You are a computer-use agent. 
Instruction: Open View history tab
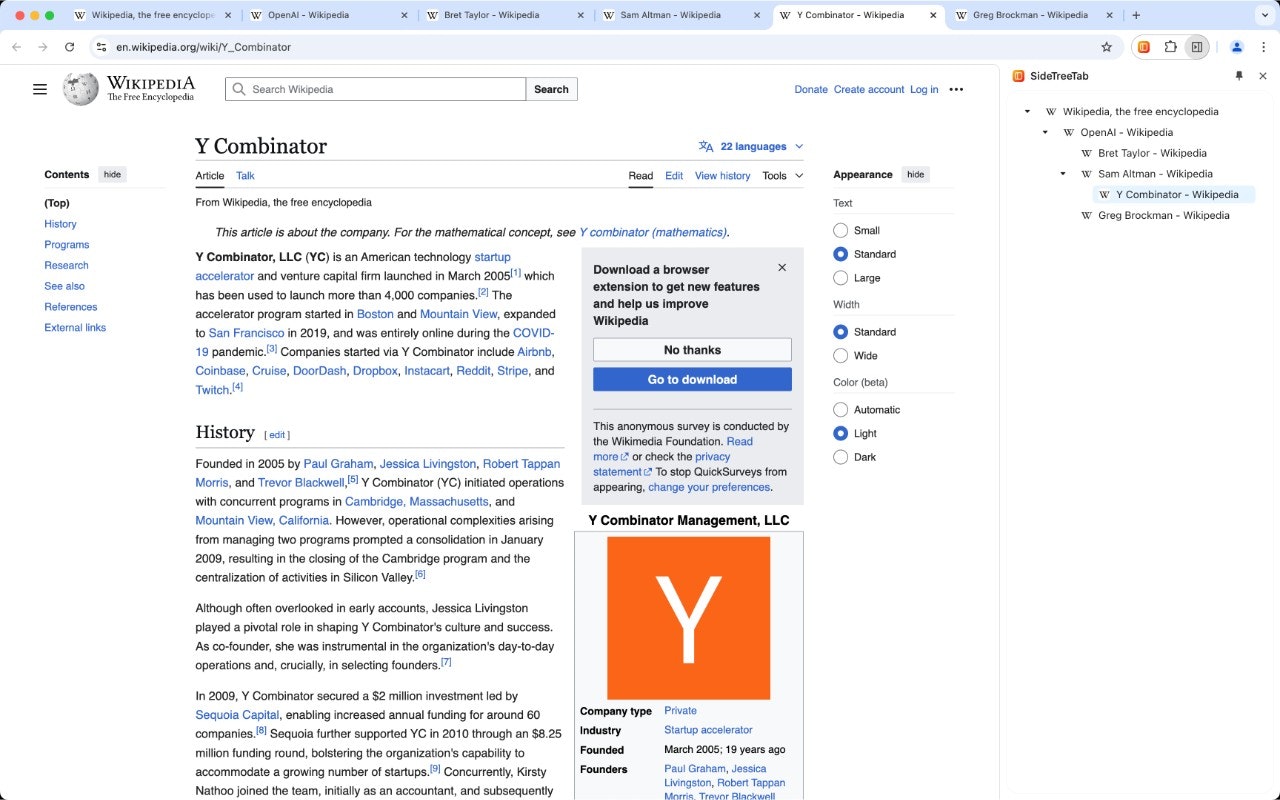(722, 176)
